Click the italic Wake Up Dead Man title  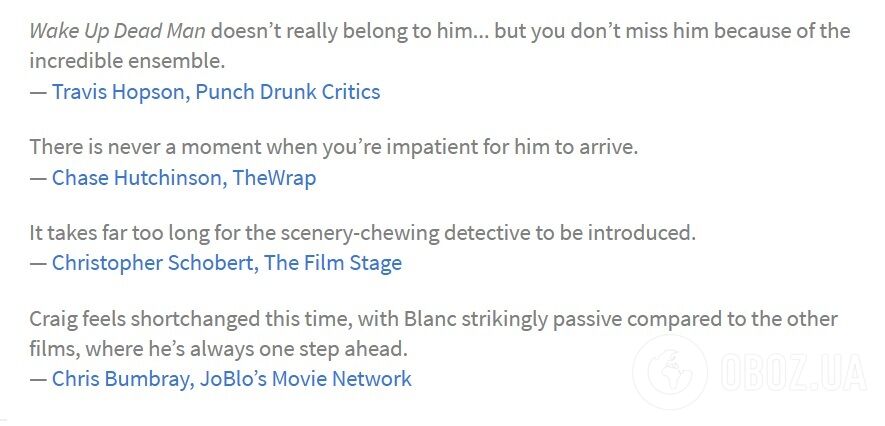[x=118, y=30]
